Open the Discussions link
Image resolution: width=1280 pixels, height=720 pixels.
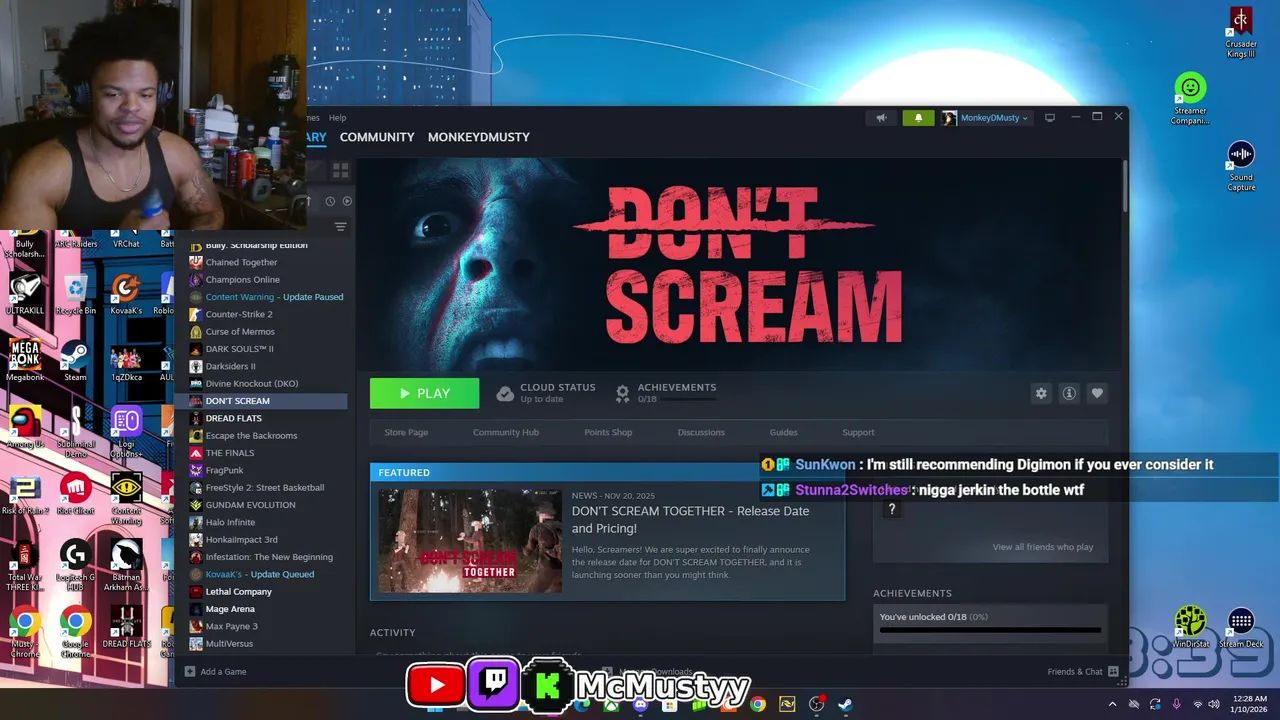[701, 432]
